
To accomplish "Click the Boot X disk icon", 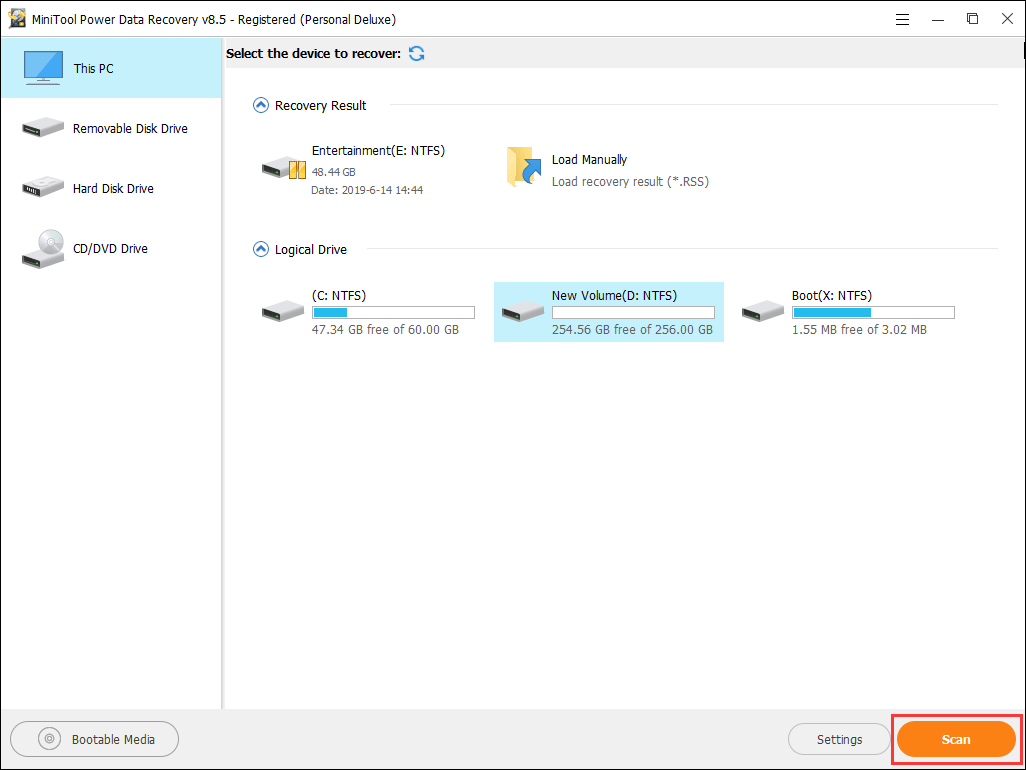I will point(763,311).
